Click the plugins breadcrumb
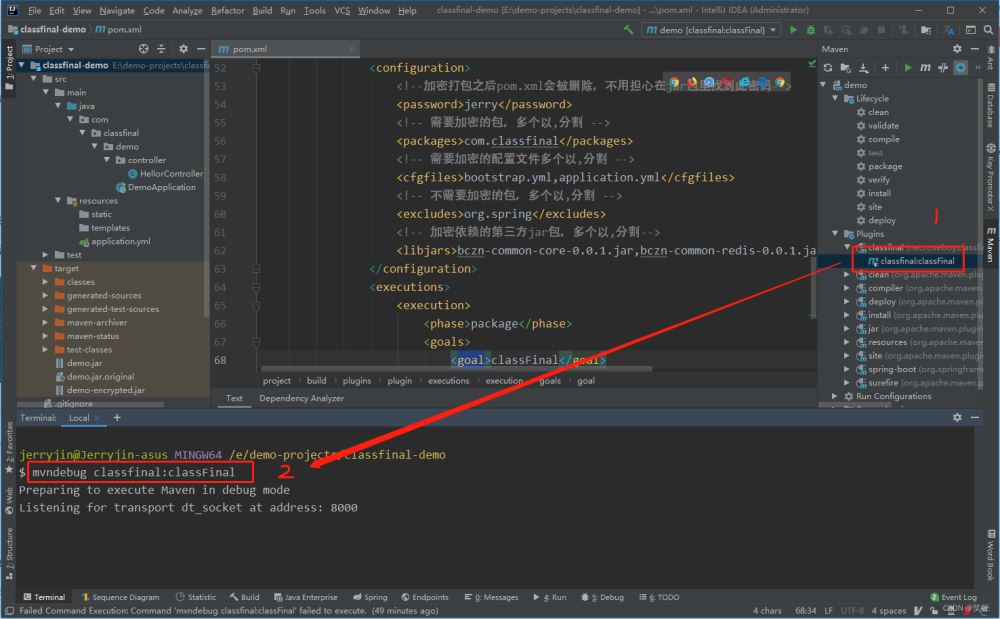The width and height of the screenshot is (1000, 619). point(357,381)
